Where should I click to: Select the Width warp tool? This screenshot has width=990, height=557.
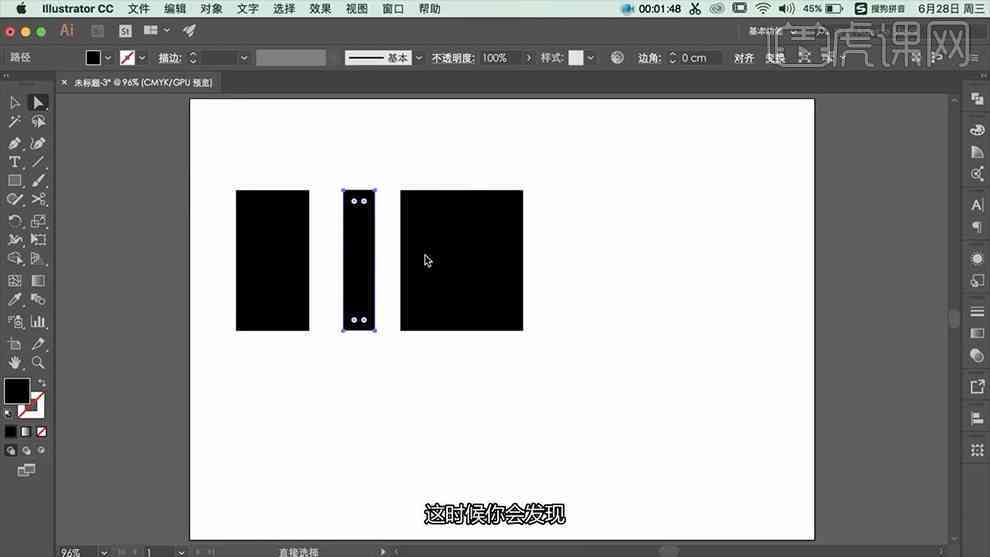pyautogui.click(x=15, y=240)
